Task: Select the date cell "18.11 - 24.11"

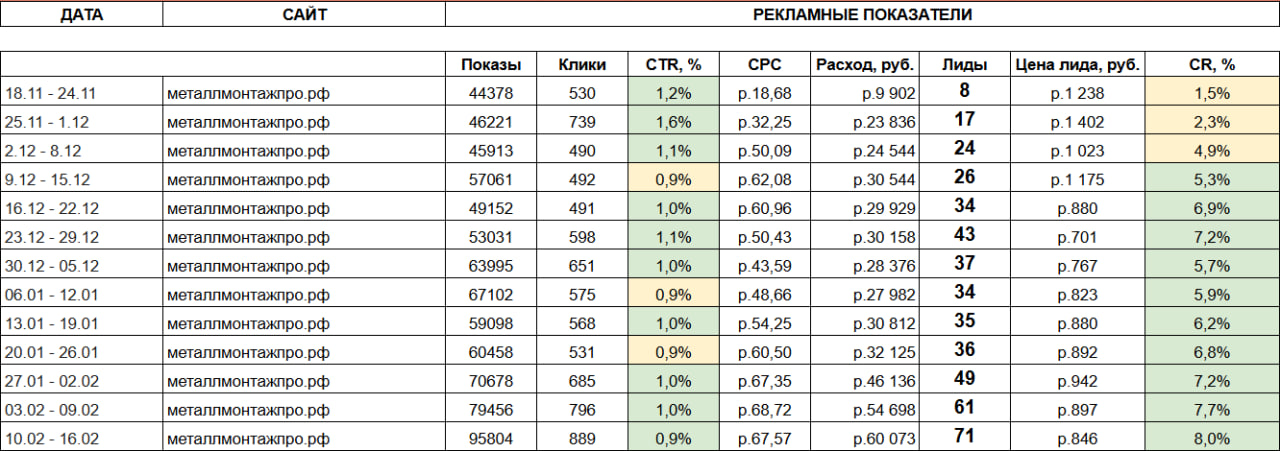Action: (x=81, y=93)
